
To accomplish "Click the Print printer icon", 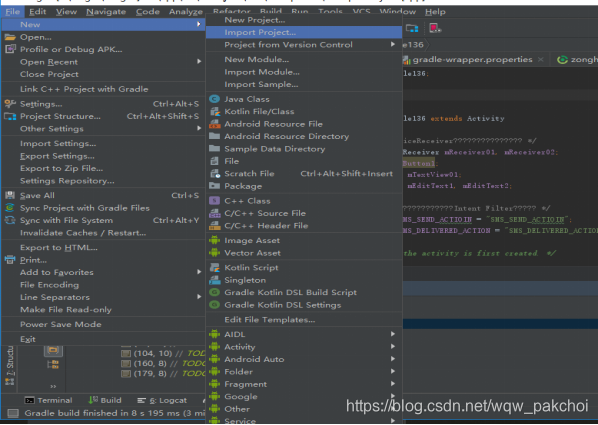I will pos(10,260).
